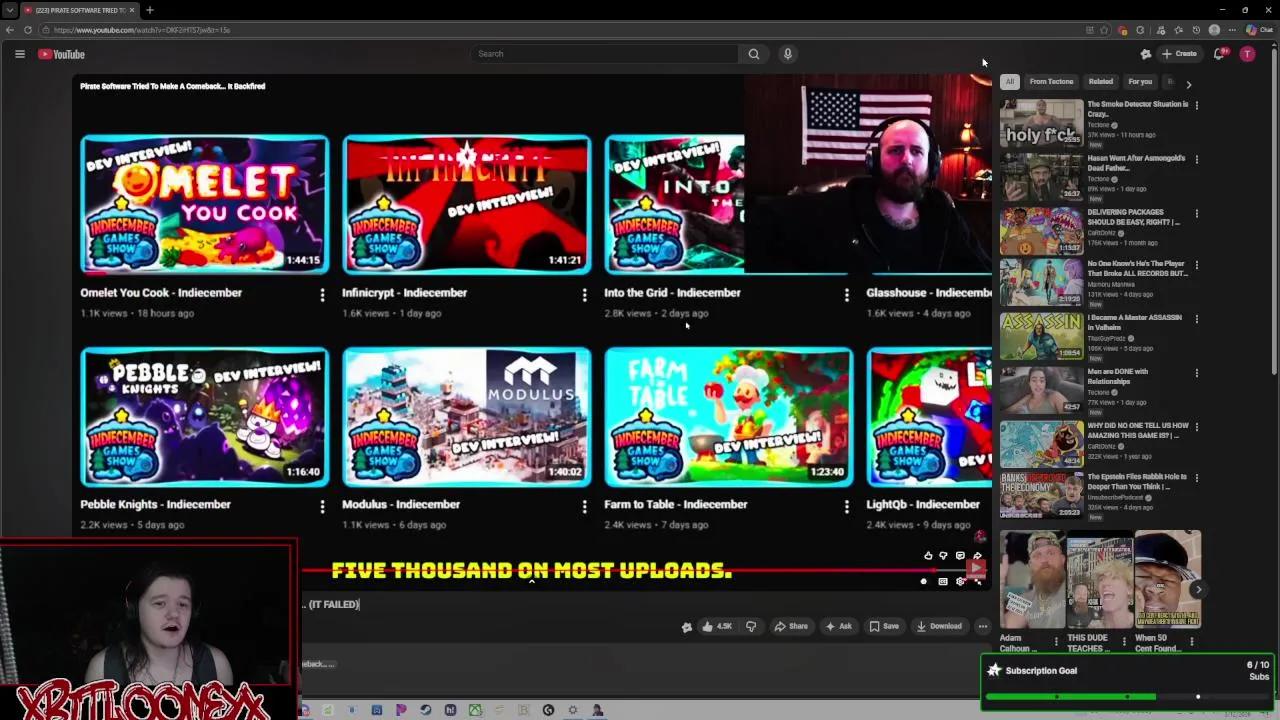Open more actions ellipsis under video
The height and width of the screenshot is (720, 1280).
[983, 626]
